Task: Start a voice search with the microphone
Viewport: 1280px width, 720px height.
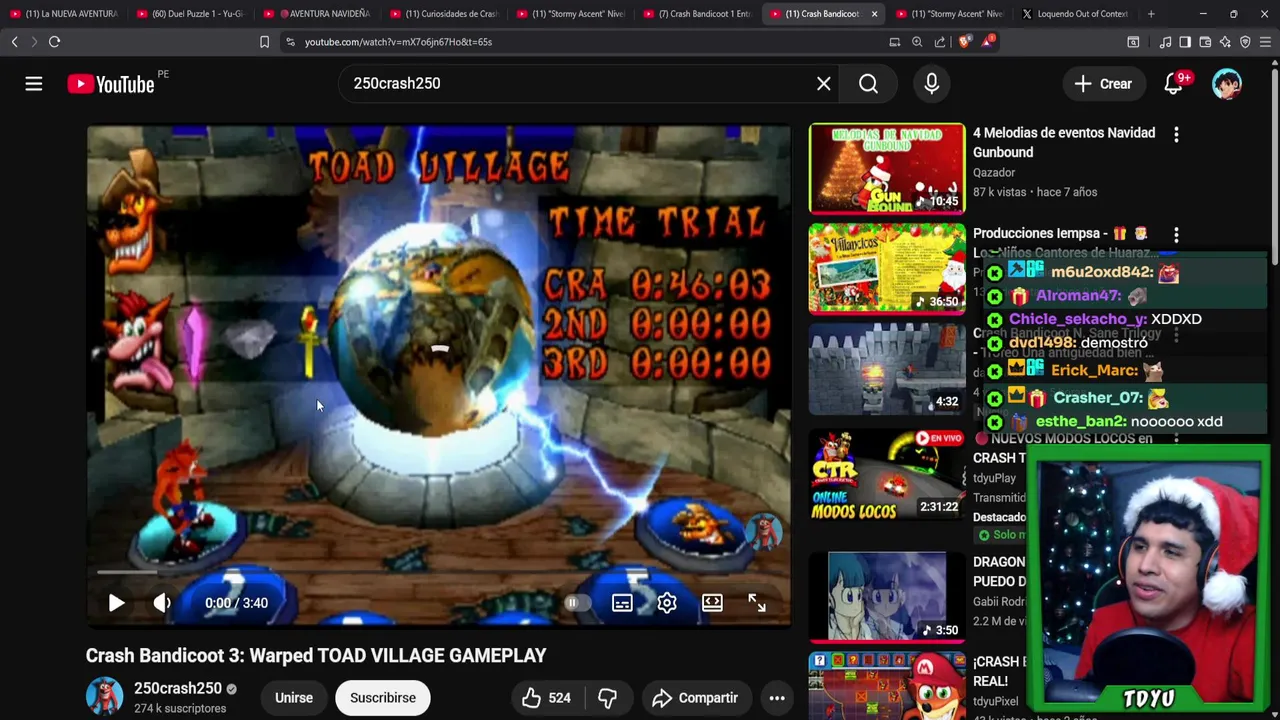Action: click(931, 84)
